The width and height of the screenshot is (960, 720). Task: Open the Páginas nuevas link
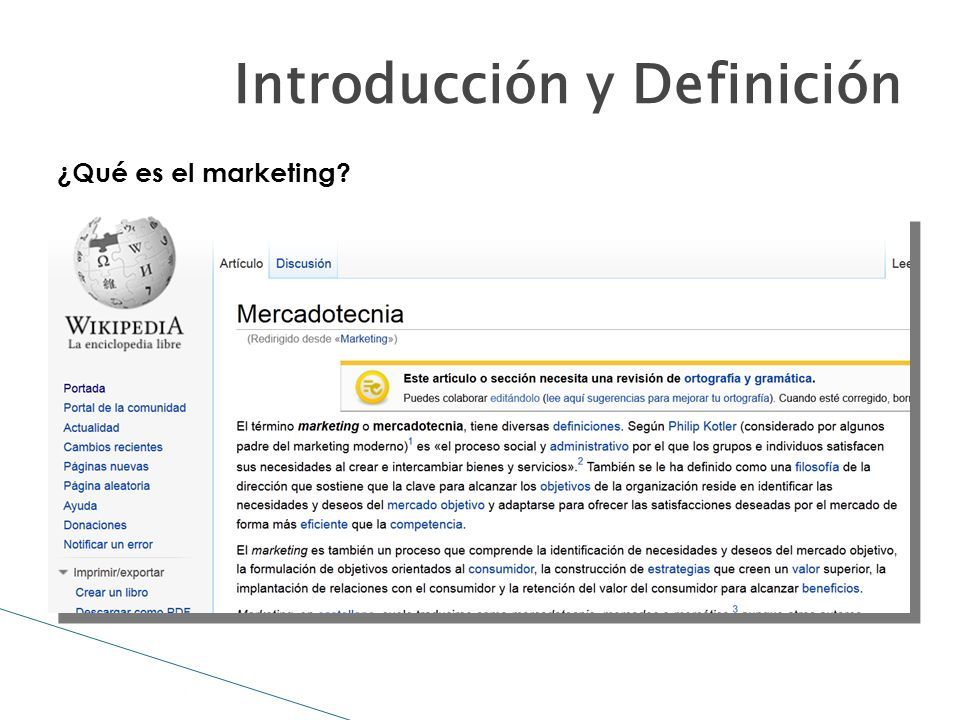[106, 467]
